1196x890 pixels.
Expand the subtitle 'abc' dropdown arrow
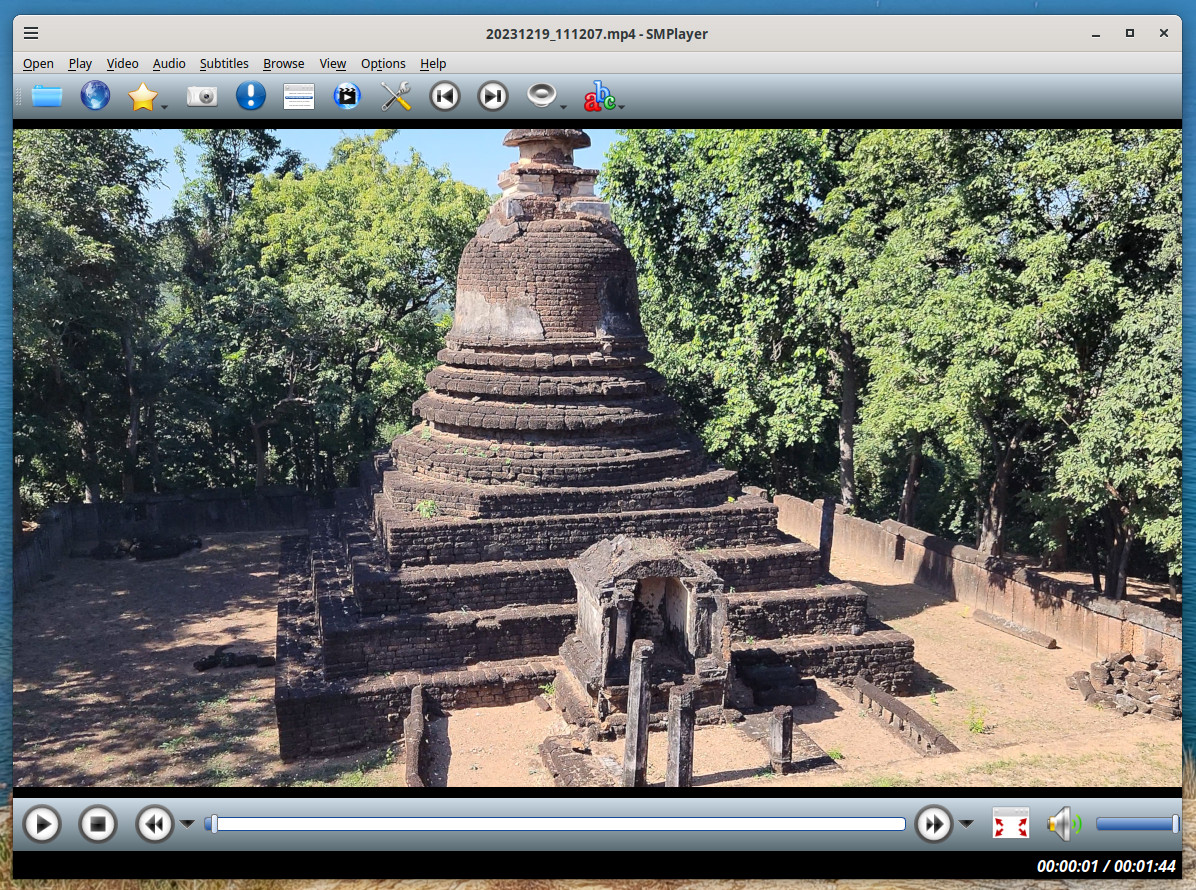pos(622,106)
